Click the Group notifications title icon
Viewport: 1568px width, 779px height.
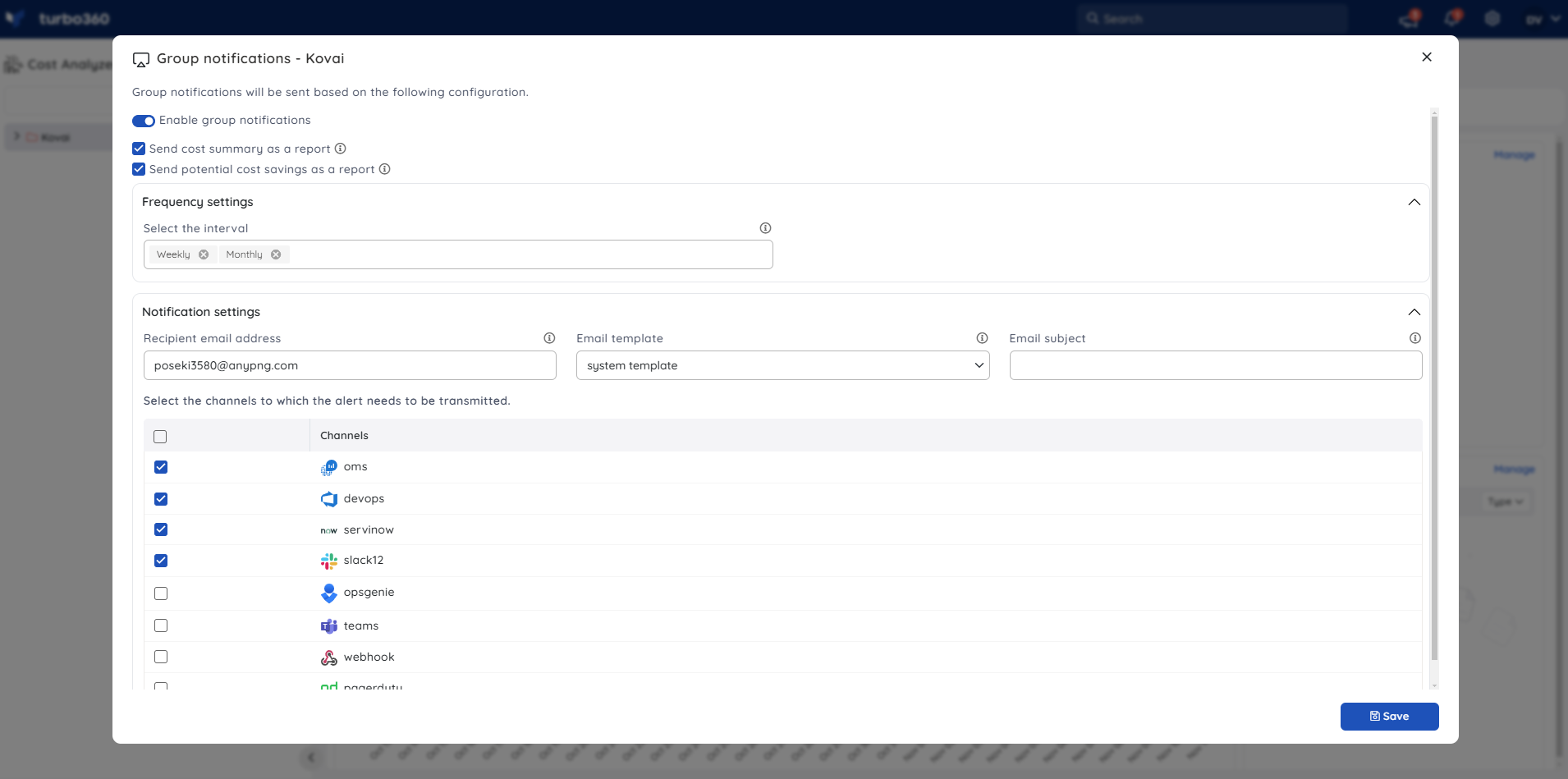[141, 60]
